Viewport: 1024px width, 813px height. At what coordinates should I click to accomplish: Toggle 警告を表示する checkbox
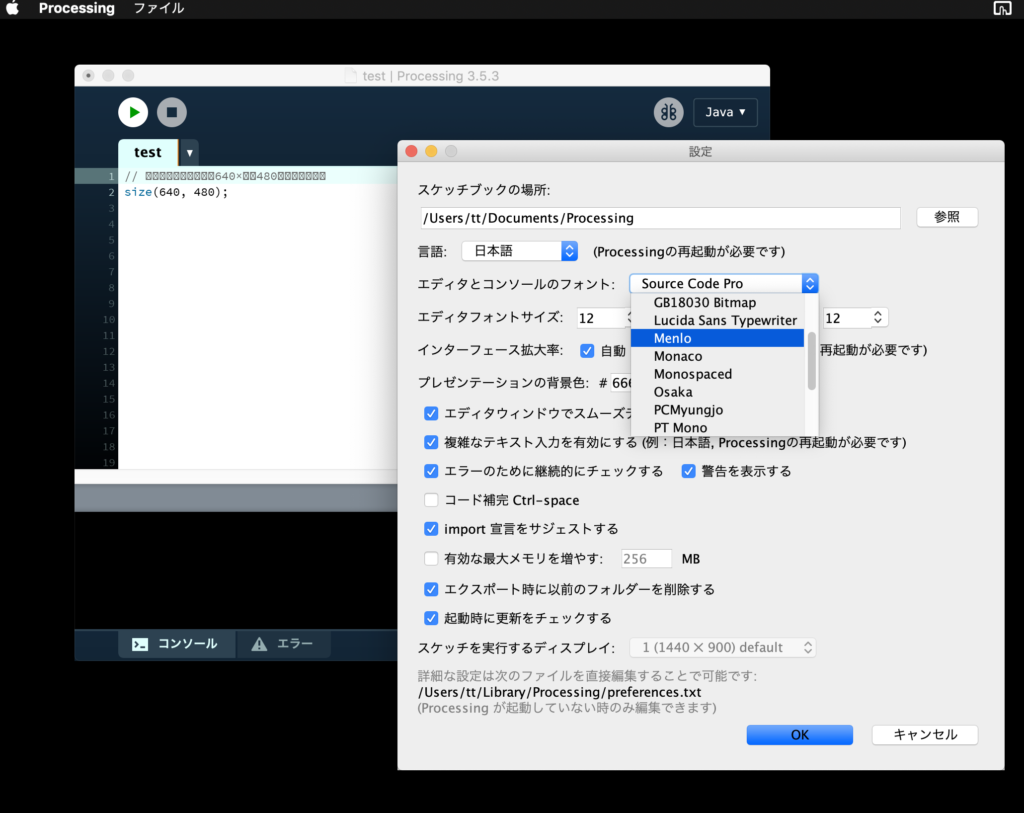[688, 471]
